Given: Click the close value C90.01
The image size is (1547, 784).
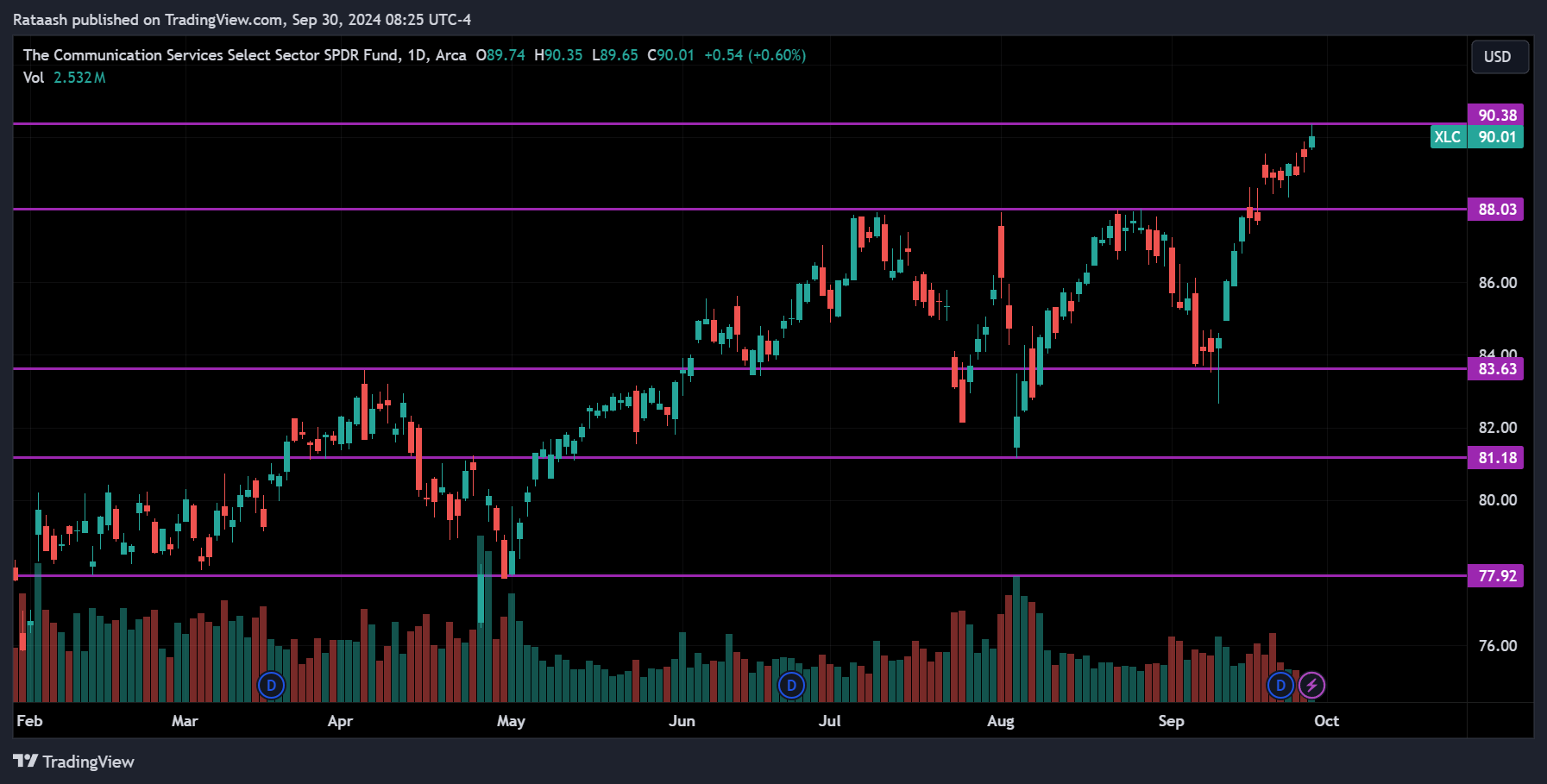Looking at the screenshot, I should (x=670, y=55).
